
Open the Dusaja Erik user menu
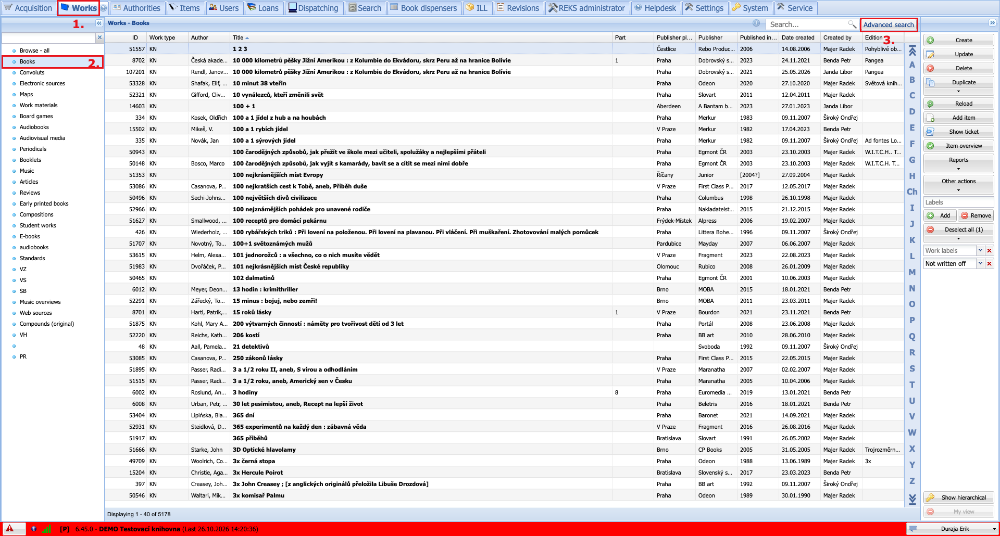951,529
